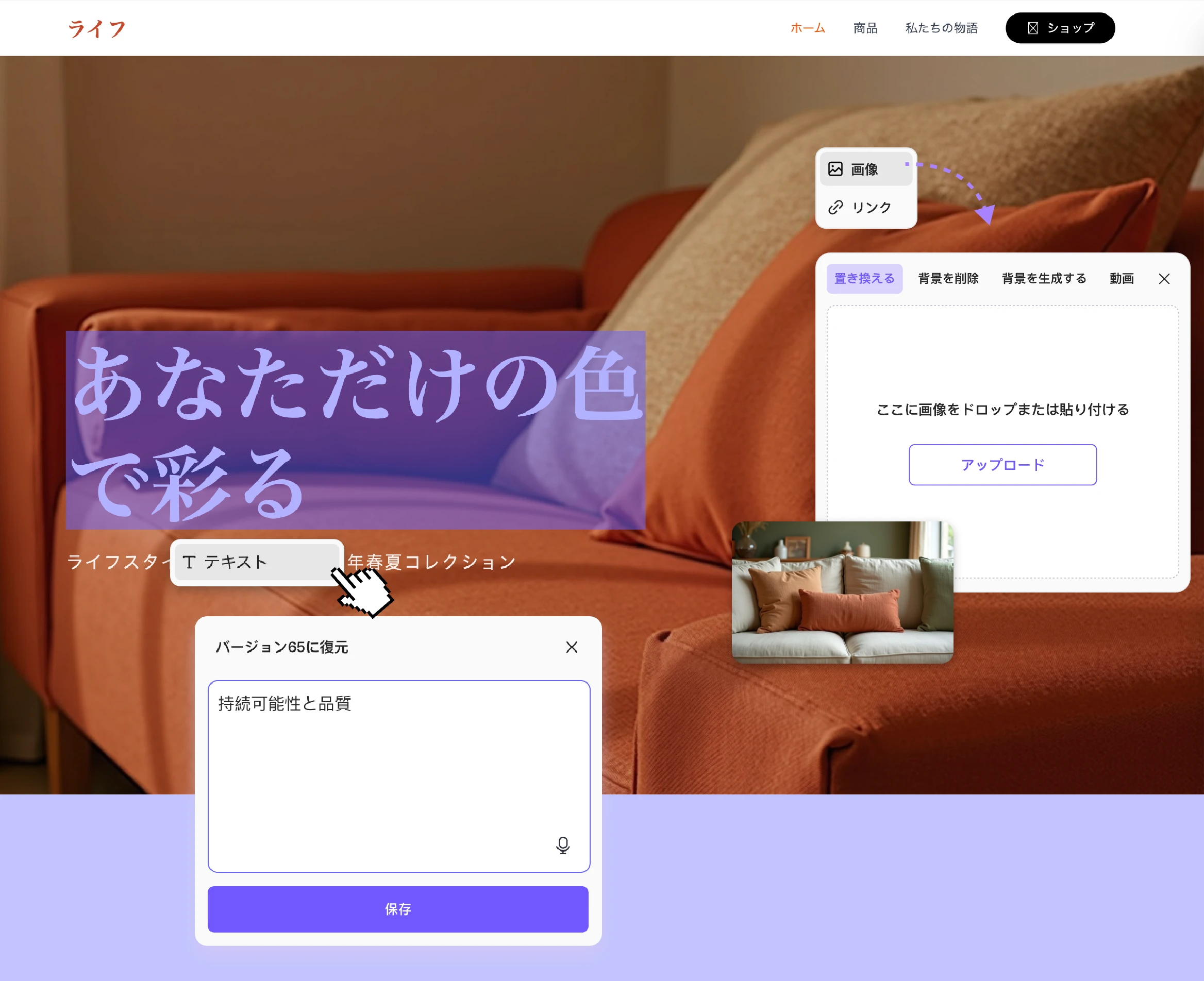Switch to 背景を削除 tab

948,279
